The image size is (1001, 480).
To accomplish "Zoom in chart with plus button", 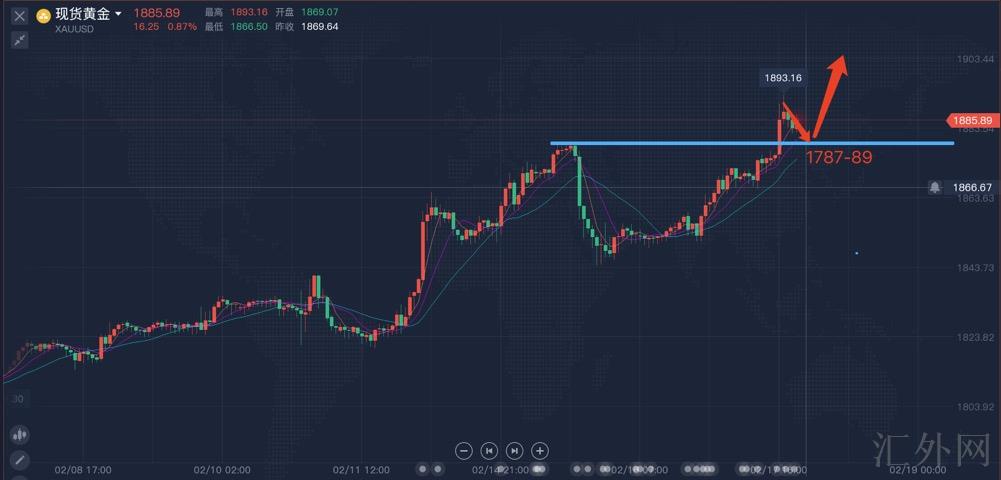I will (x=539, y=451).
